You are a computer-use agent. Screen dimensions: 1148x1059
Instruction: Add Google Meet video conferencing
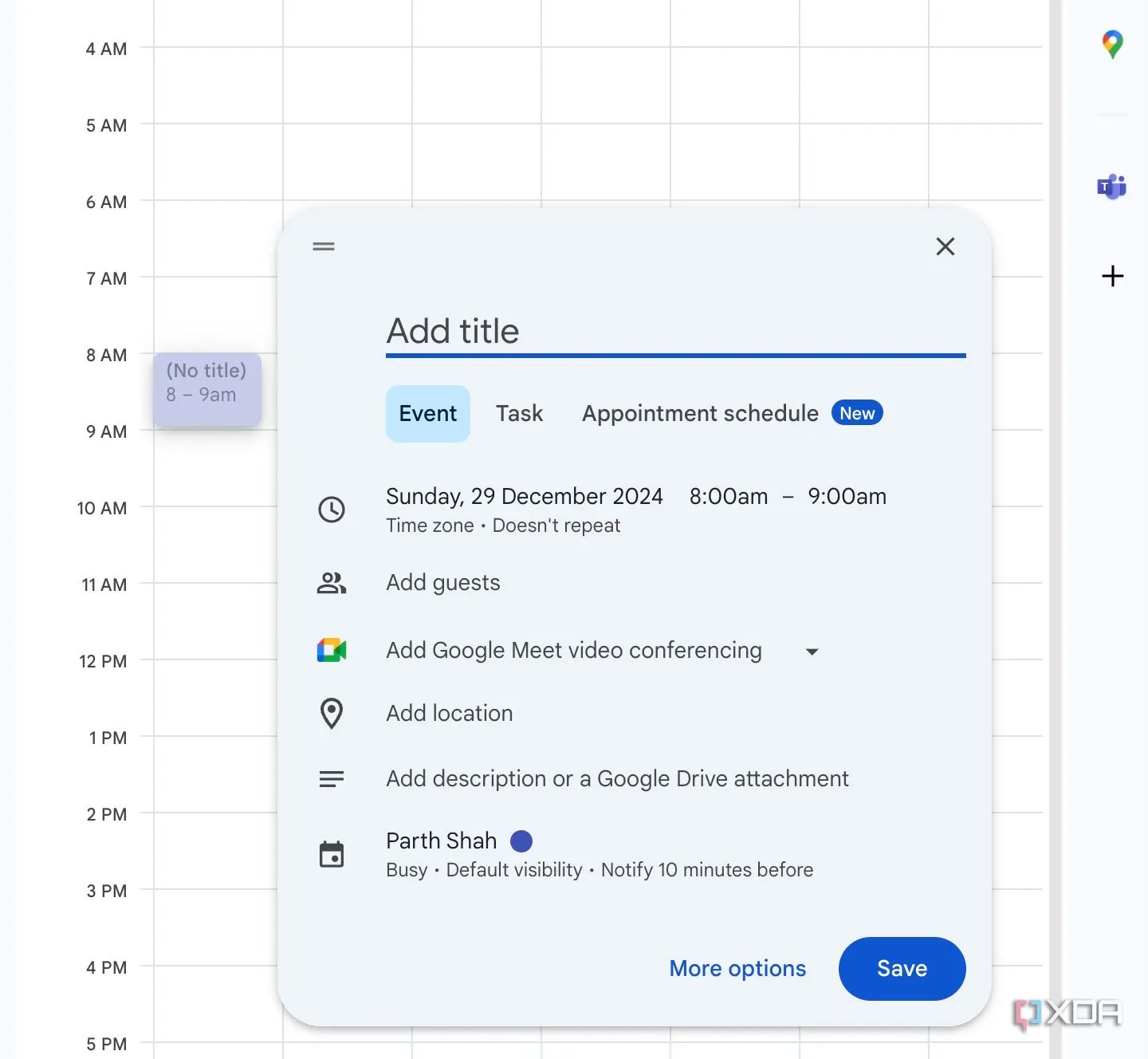574,651
